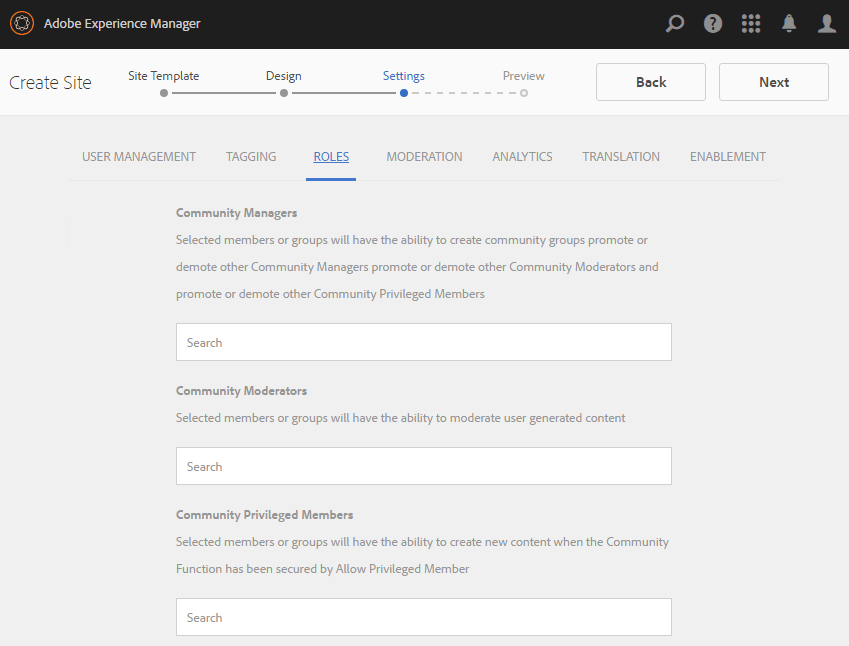Click the Preview step circle
849x646 pixels.
[x=524, y=93]
